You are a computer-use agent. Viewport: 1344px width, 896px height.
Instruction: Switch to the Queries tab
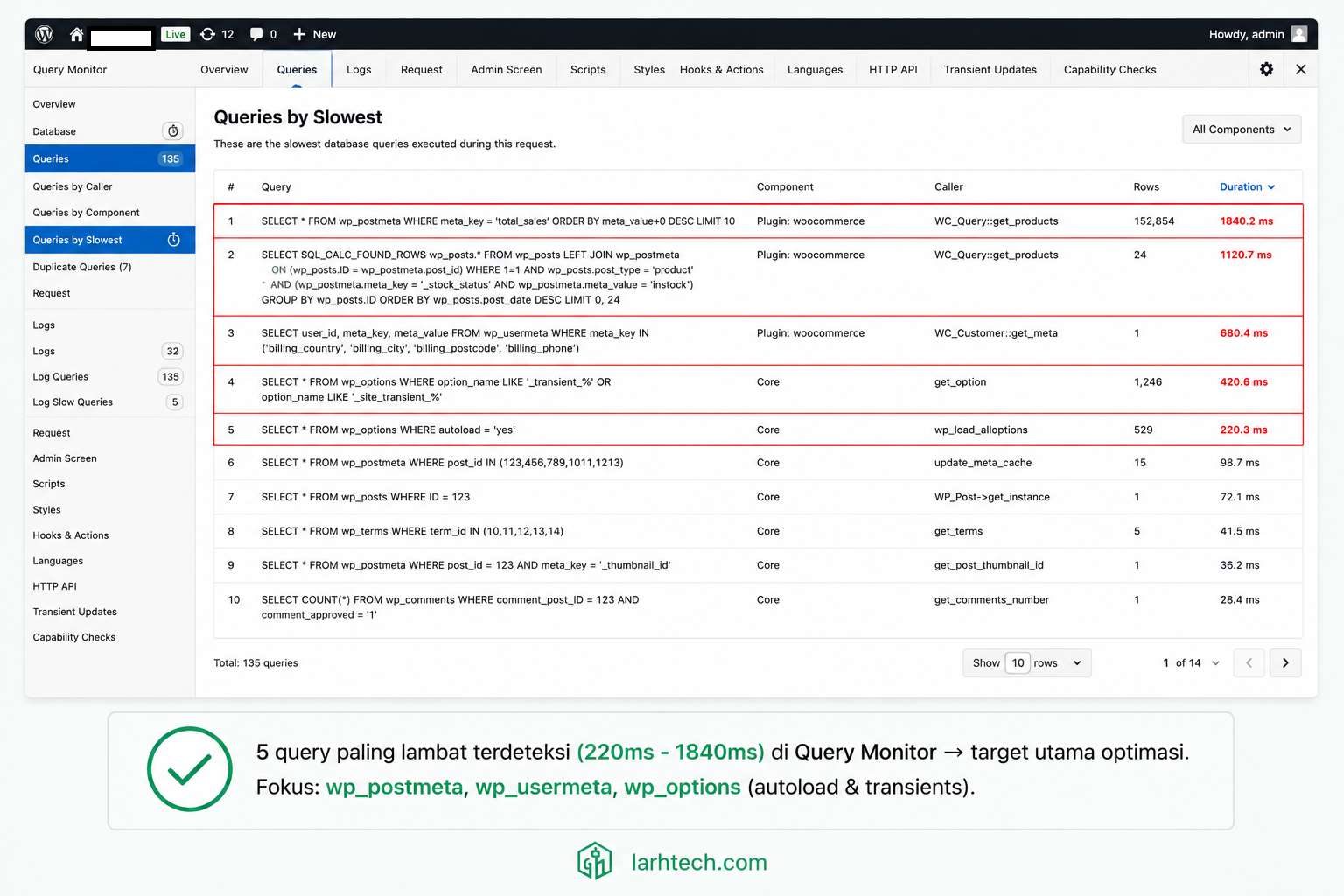[297, 69]
